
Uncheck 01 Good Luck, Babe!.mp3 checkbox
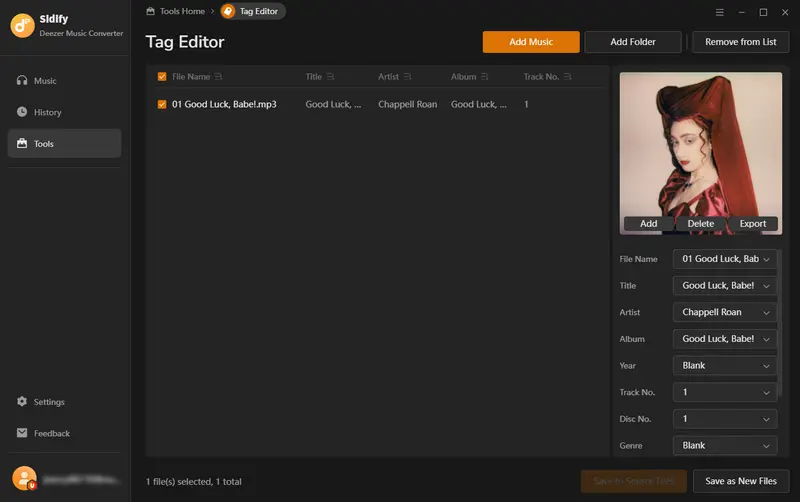point(162,104)
